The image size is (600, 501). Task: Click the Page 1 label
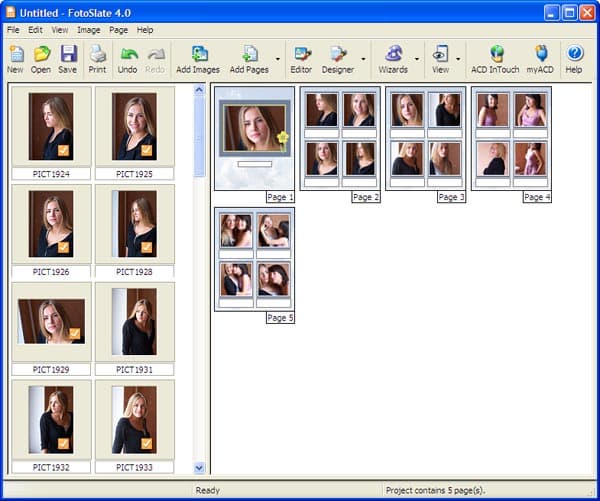280,197
